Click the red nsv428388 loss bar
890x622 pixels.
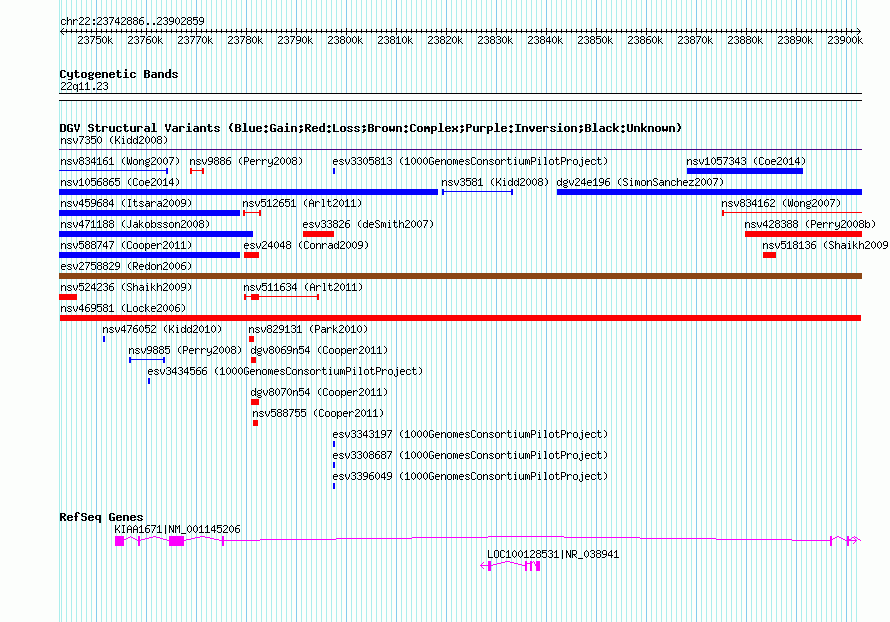point(804,234)
